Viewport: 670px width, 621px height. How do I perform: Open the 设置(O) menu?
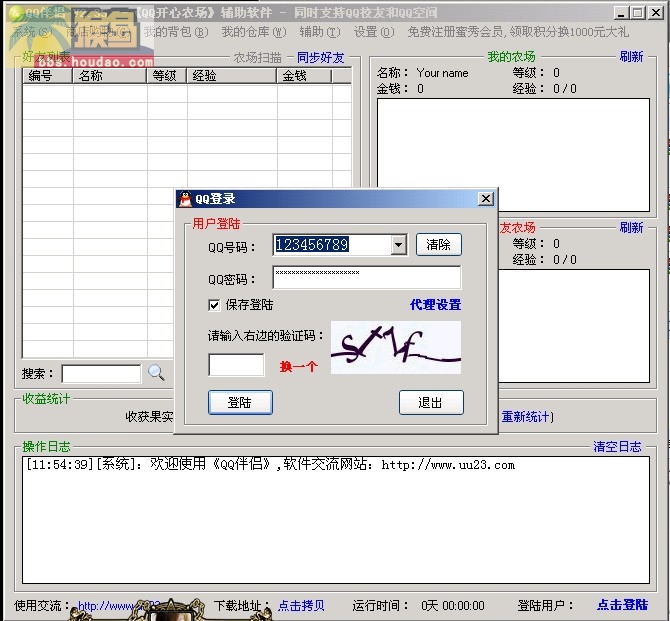coord(374,32)
